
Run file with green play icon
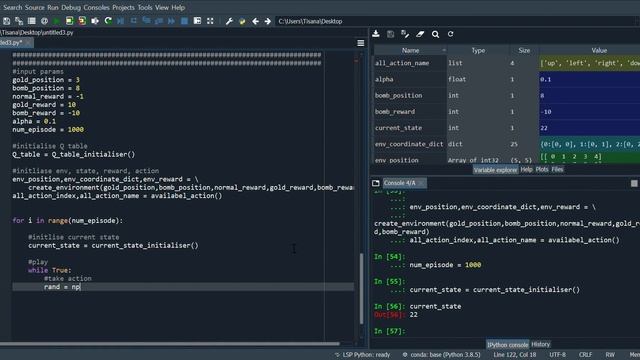click(57, 21)
